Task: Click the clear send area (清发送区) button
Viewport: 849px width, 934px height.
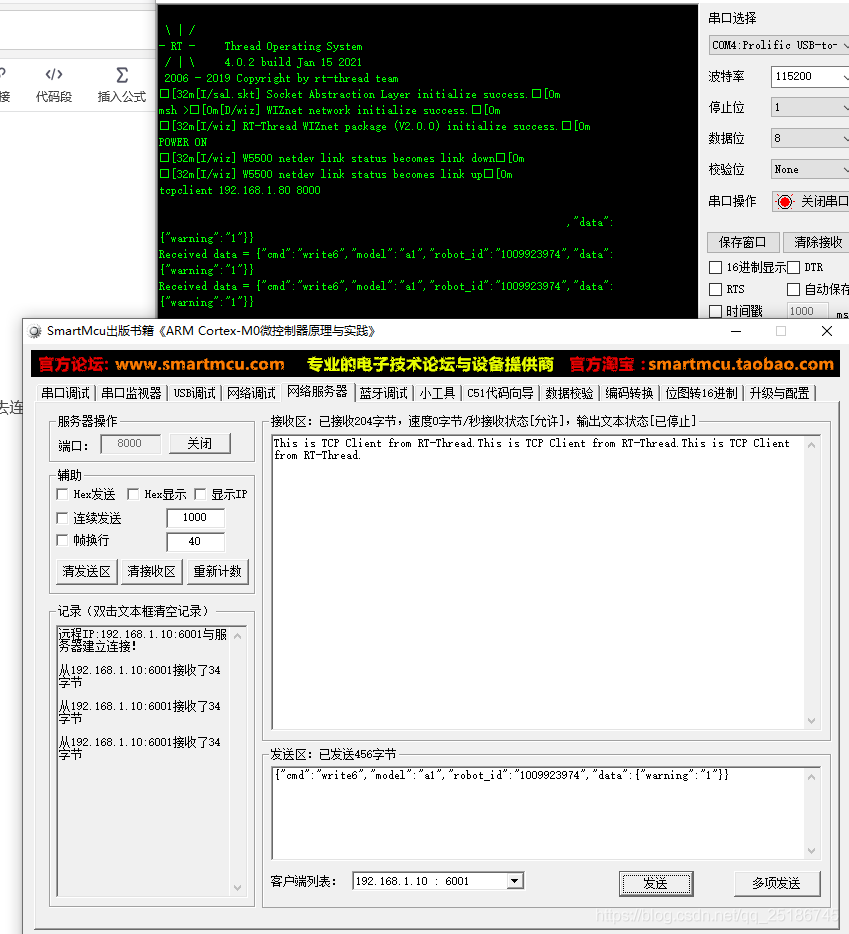Action: point(86,572)
